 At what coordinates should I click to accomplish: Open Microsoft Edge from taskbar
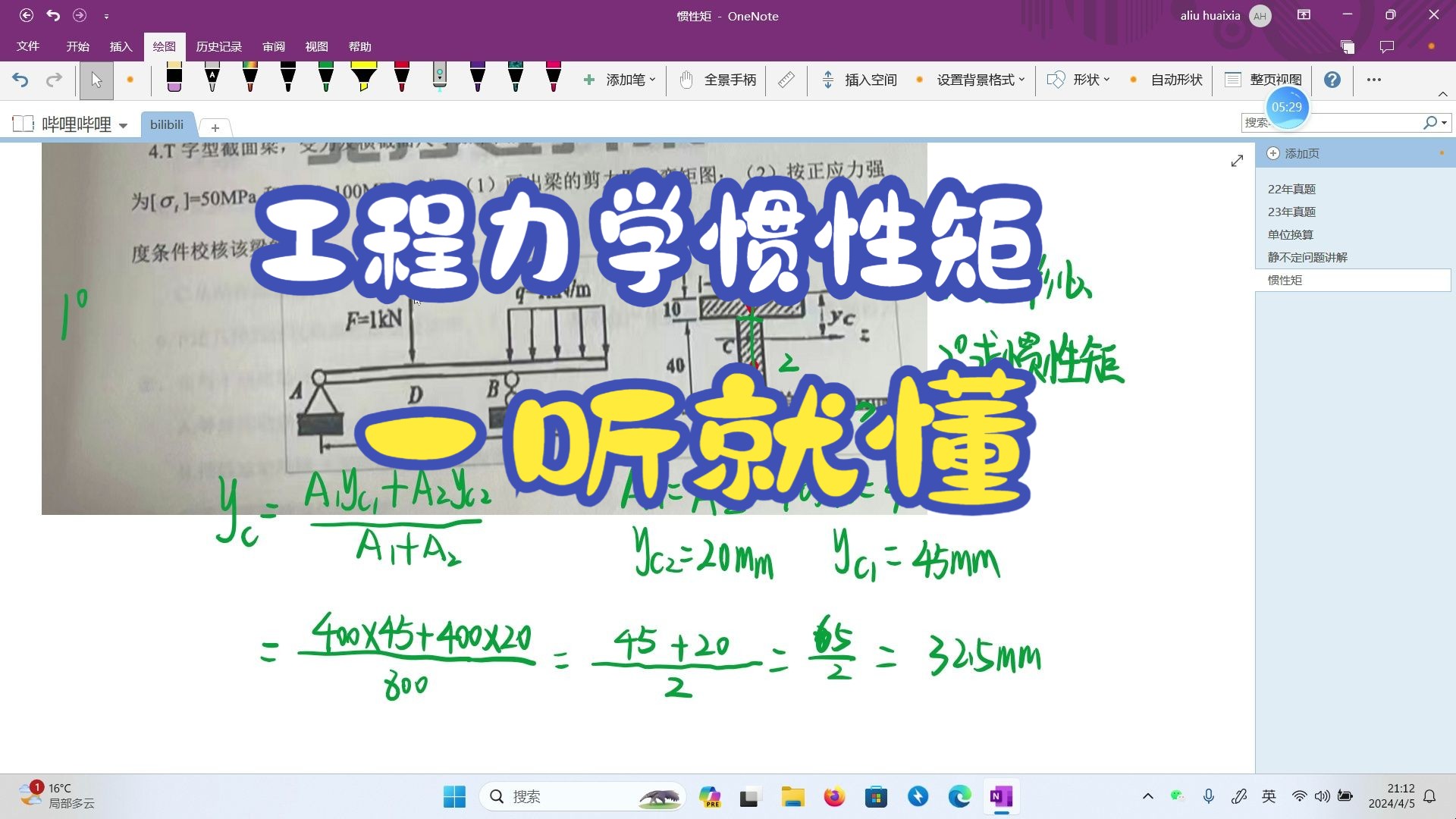959,797
